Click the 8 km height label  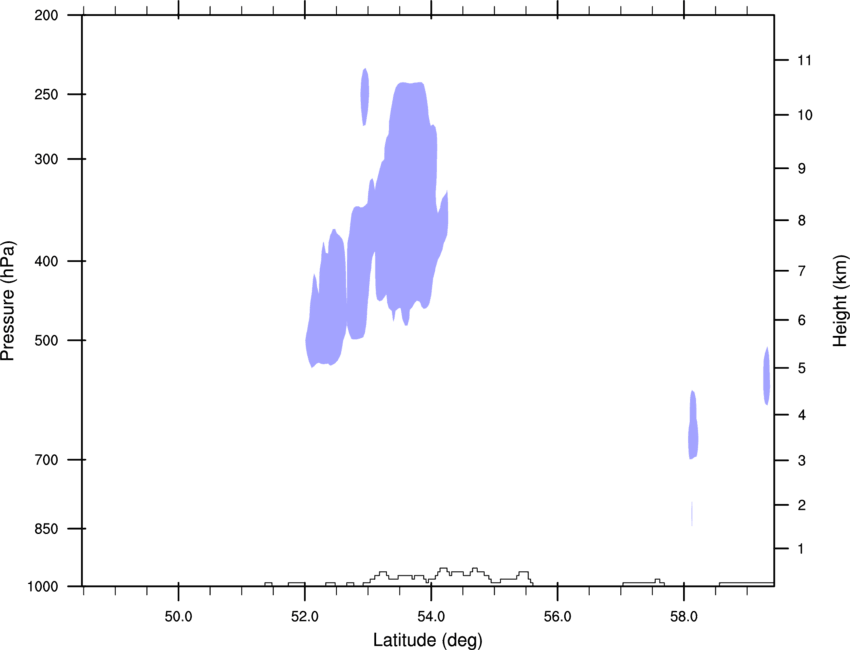[802, 221]
